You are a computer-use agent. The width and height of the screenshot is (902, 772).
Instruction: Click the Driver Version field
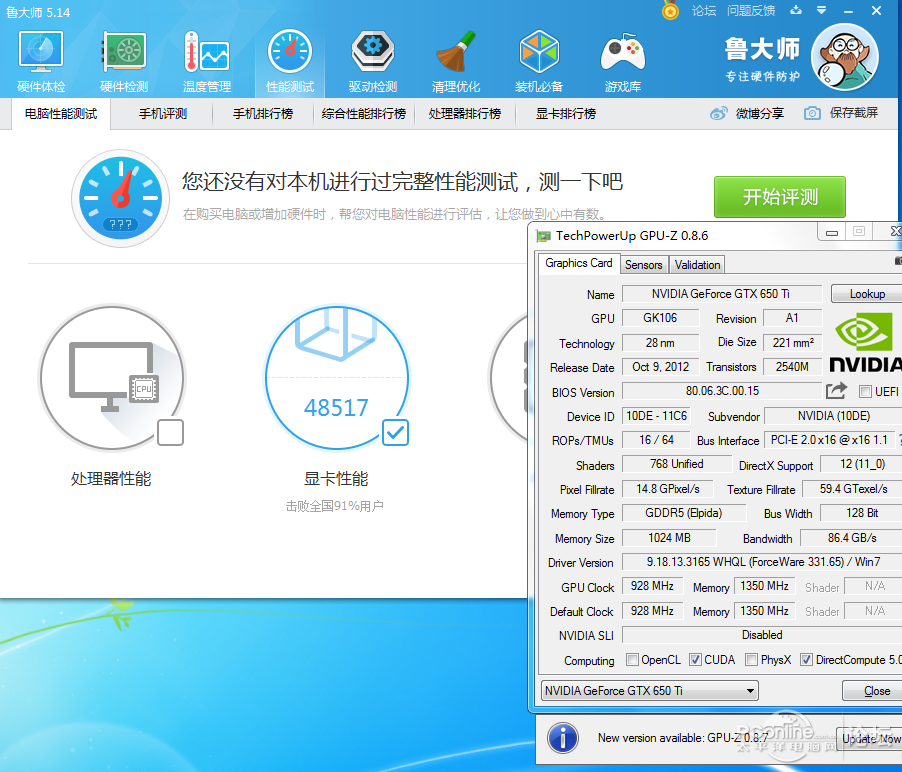click(762, 562)
